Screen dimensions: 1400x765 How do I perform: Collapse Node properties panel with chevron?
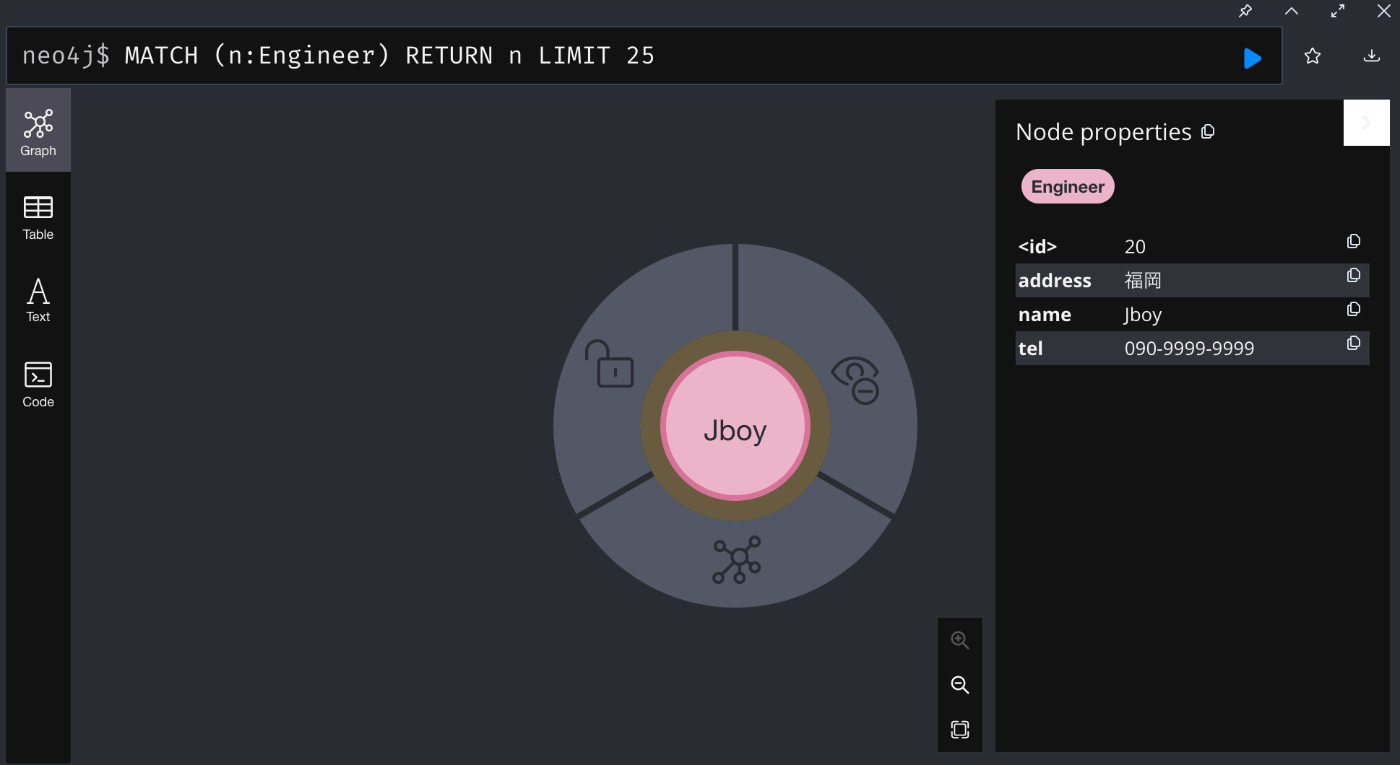[1367, 123]
